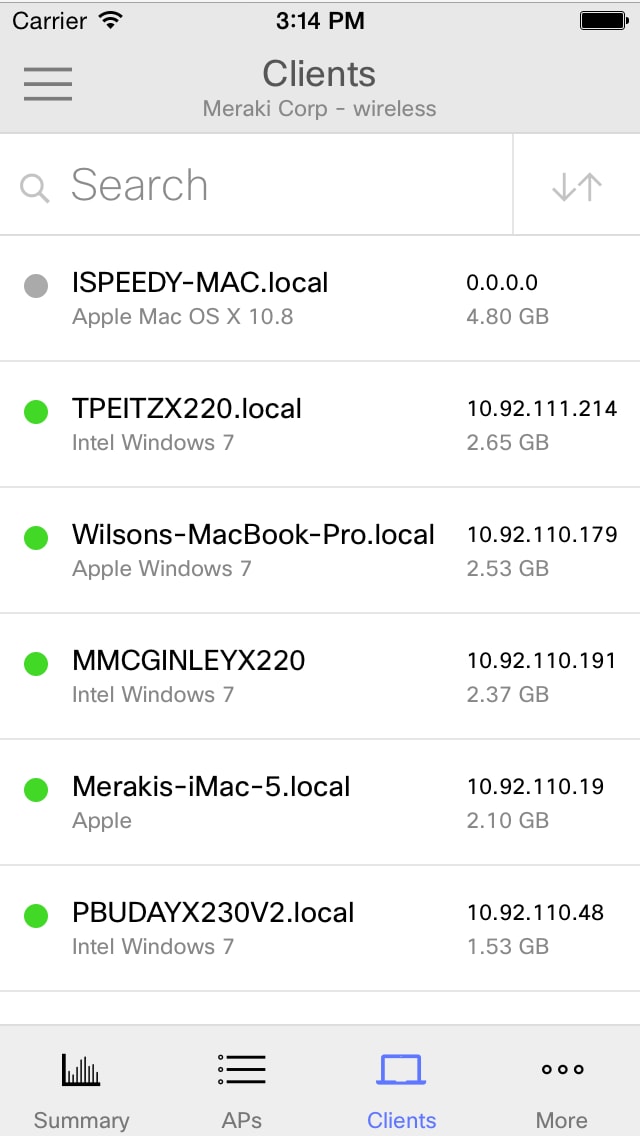Image resolution: width=640 pixels, height=1136 pixels.
Task: Select PBUDAYX230V2.local client row
Action: pyautogui.click(x=320, y=928)
